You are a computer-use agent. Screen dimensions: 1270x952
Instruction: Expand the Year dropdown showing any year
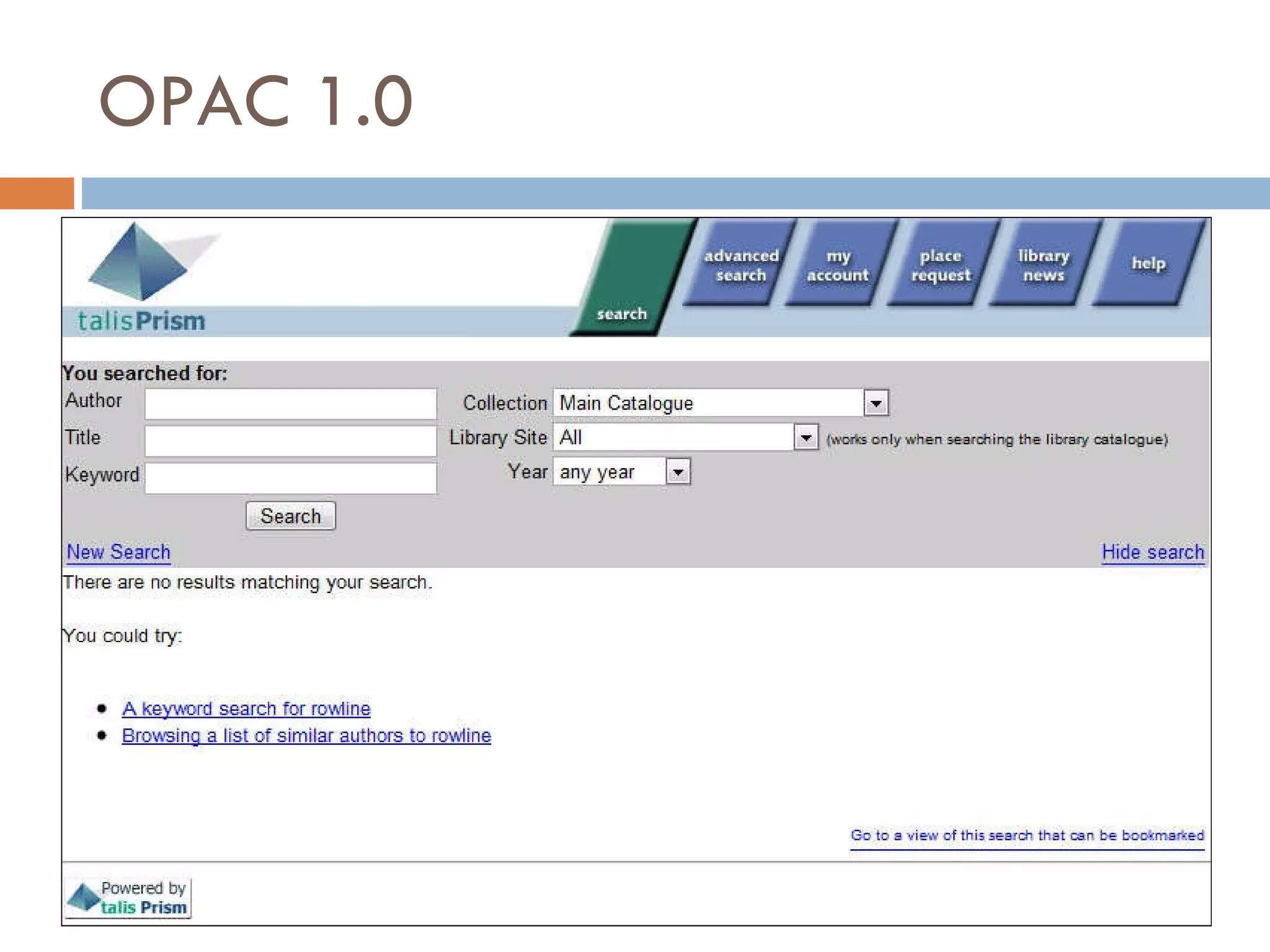tap(622, 472)
